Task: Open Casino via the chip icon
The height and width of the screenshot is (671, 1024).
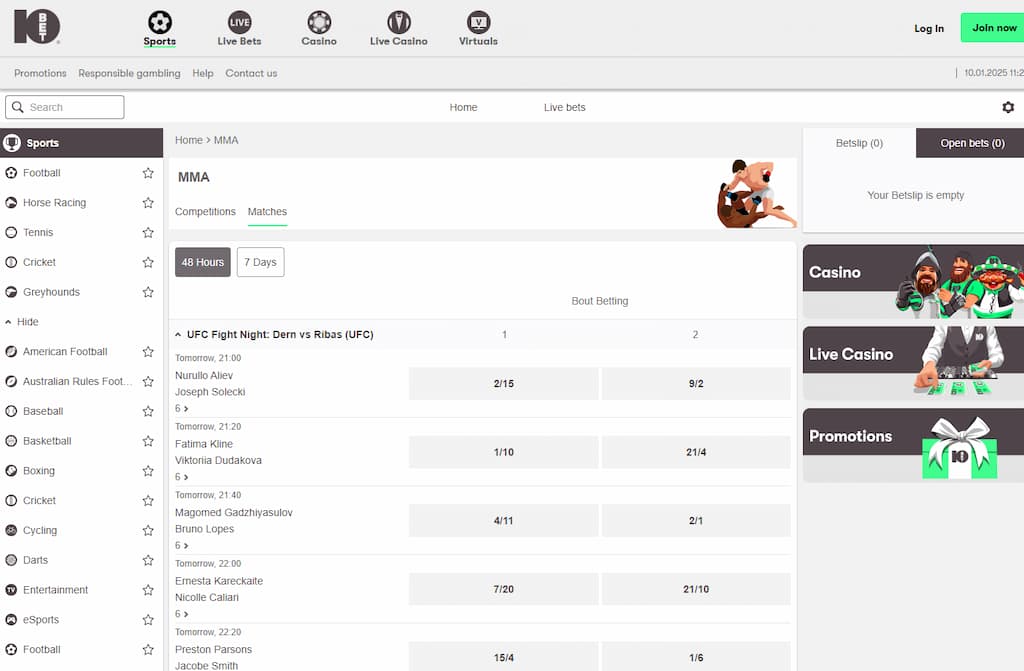Action: coord(319,22)
